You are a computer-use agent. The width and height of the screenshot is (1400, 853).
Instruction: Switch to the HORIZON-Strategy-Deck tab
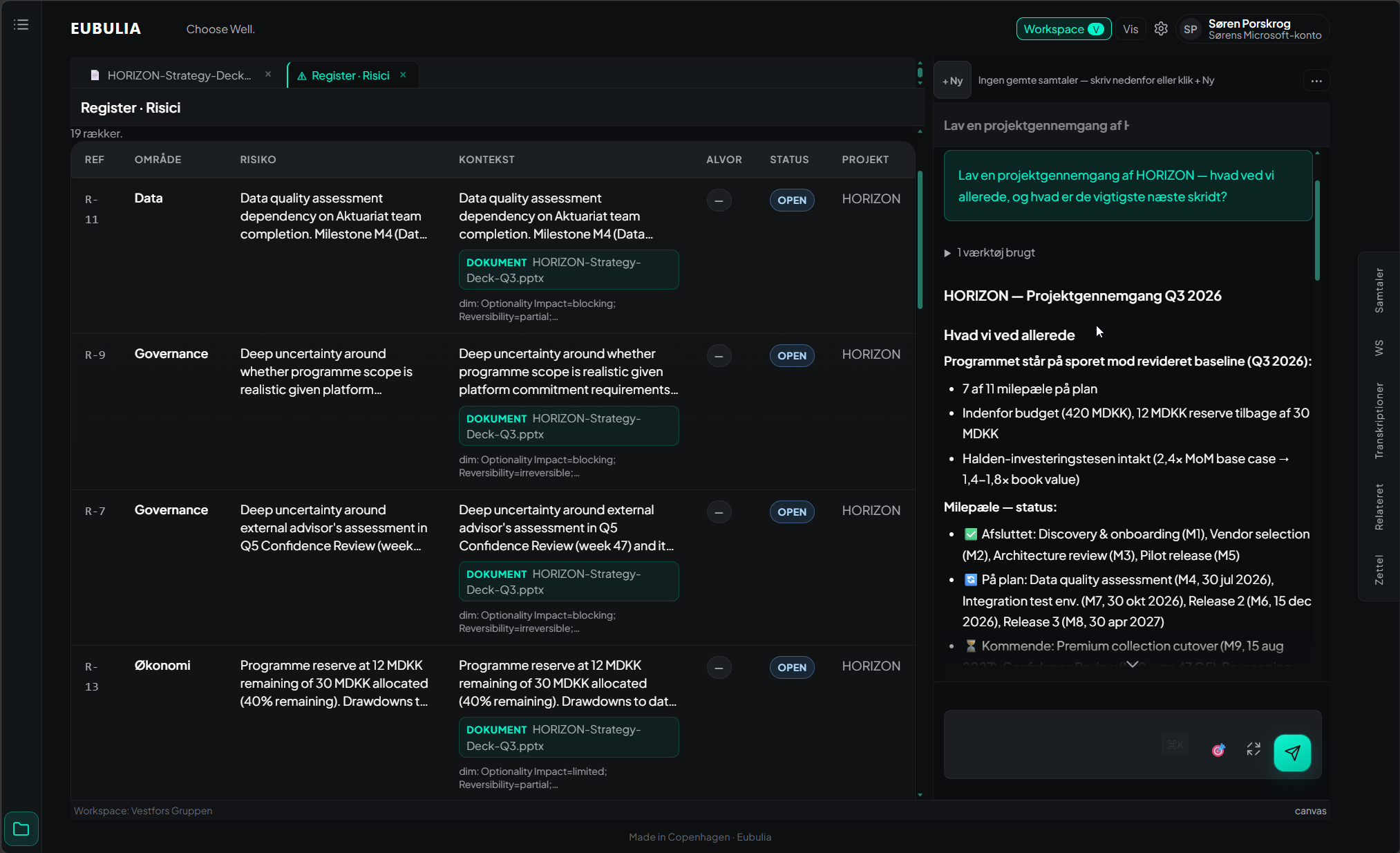(x=179, y=75)
